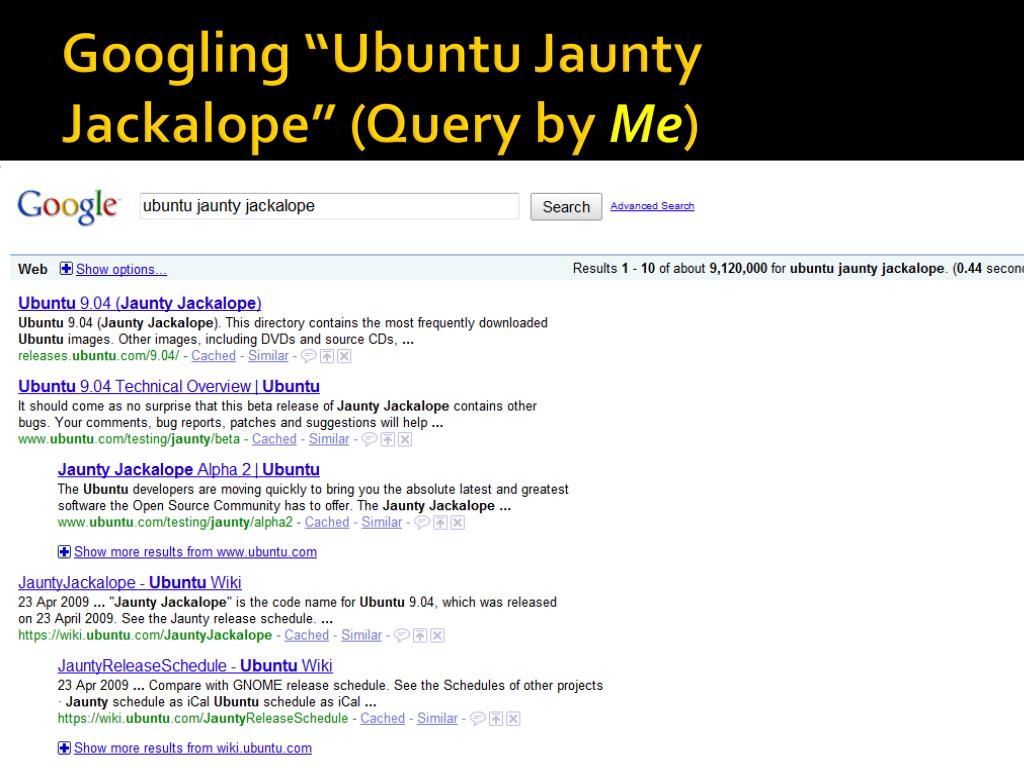1024x768 pixels.
Task: Click comment bubble icon on wiki JauntyJackalope result
Action: tap(402, 635)
